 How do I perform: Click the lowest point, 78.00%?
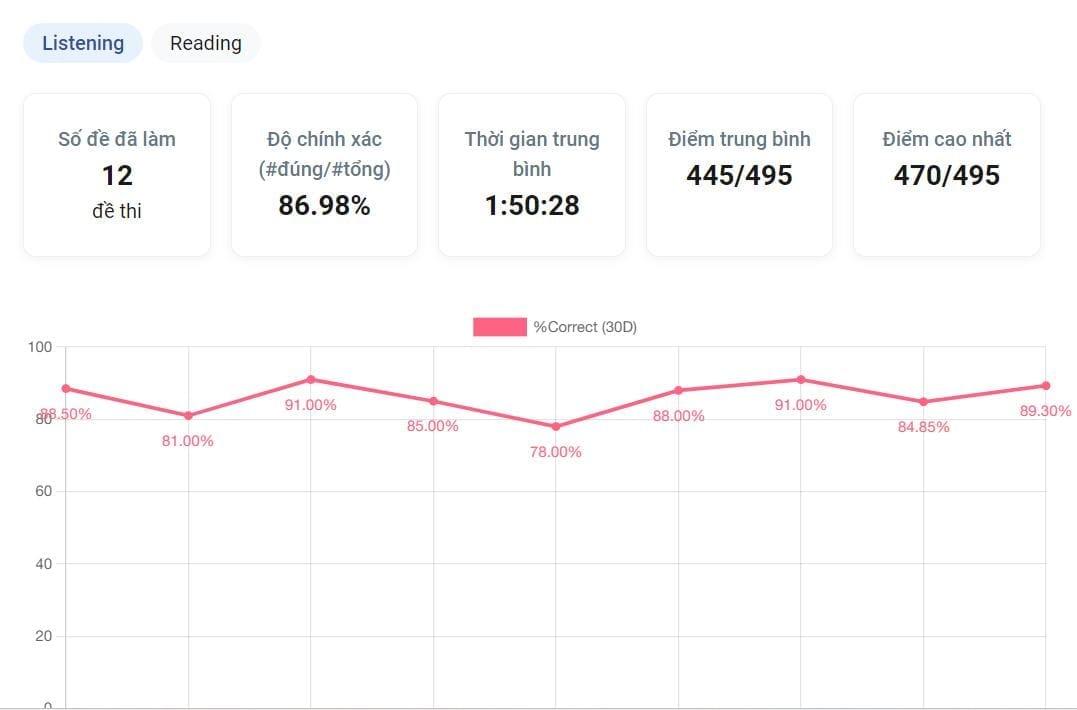(556, 426)
